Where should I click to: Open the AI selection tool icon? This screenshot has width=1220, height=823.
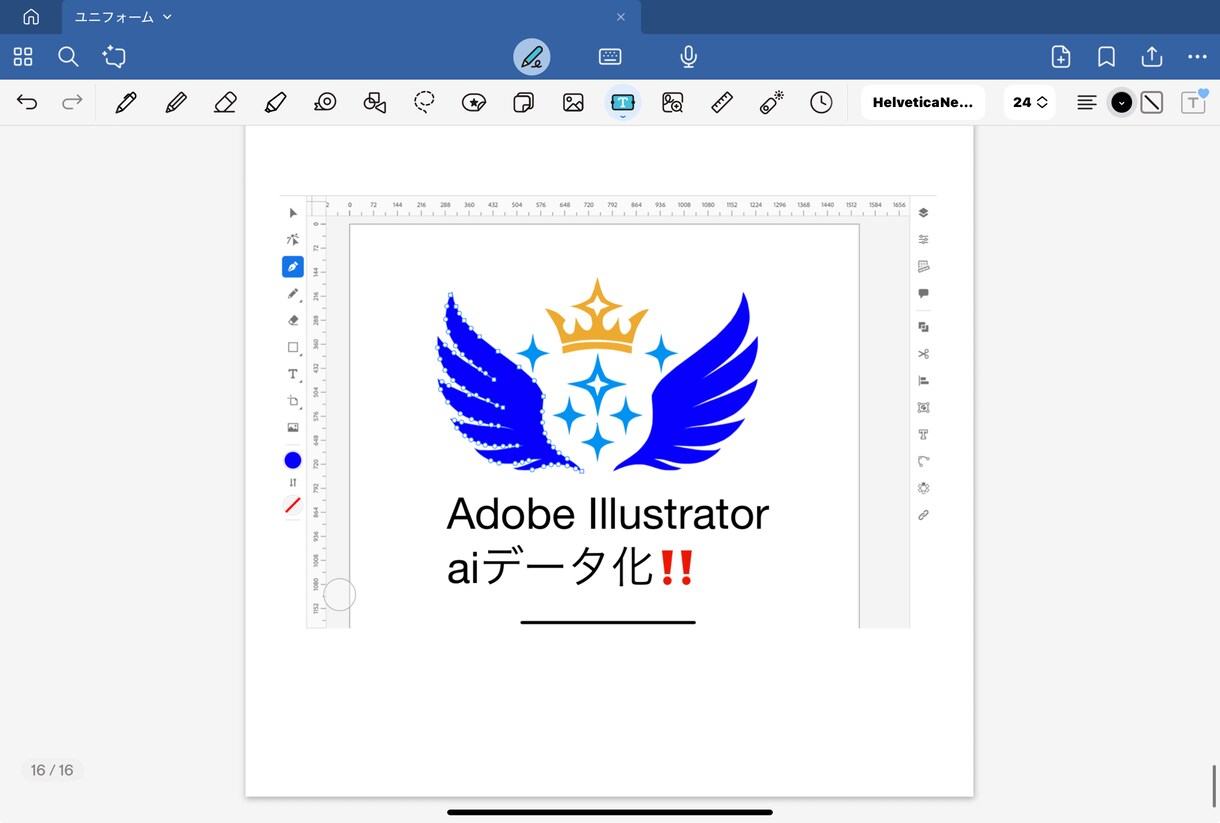coord(114,57)
